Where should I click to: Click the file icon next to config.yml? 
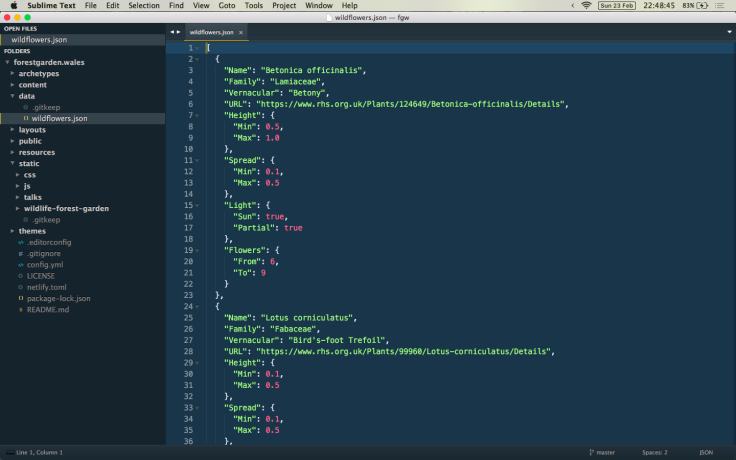21,265
